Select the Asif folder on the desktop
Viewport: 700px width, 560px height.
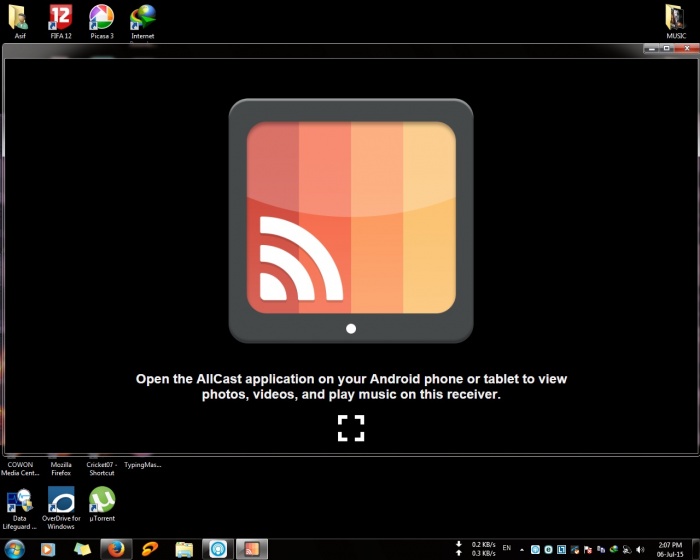[20, 21]
